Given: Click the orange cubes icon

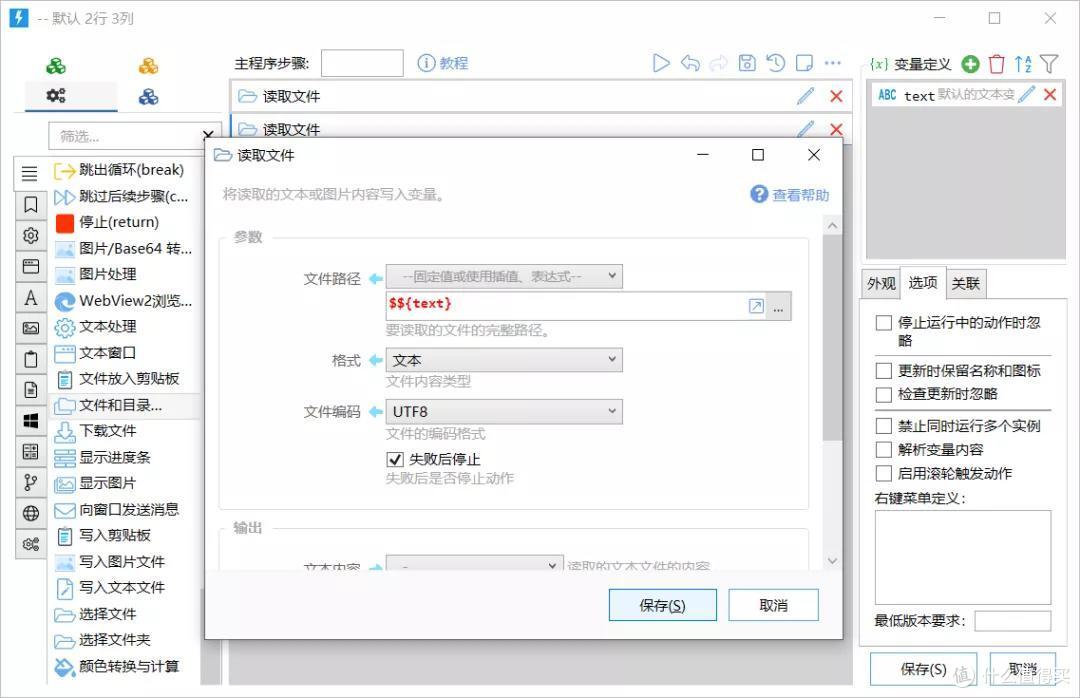Looking at the screenshot, I should tap(148, 66).
